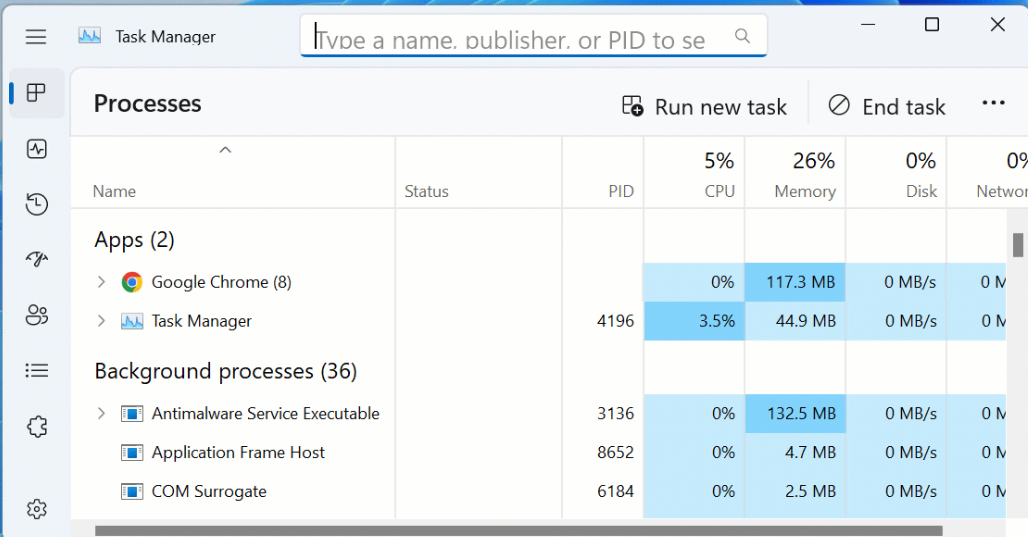
Task: Click the Background processes (36) heading
Action: [226, 372]
